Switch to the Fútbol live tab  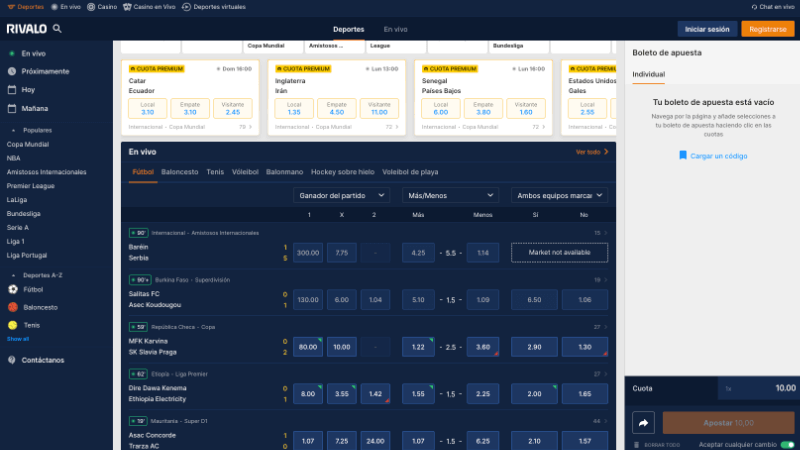pos(143,172)
